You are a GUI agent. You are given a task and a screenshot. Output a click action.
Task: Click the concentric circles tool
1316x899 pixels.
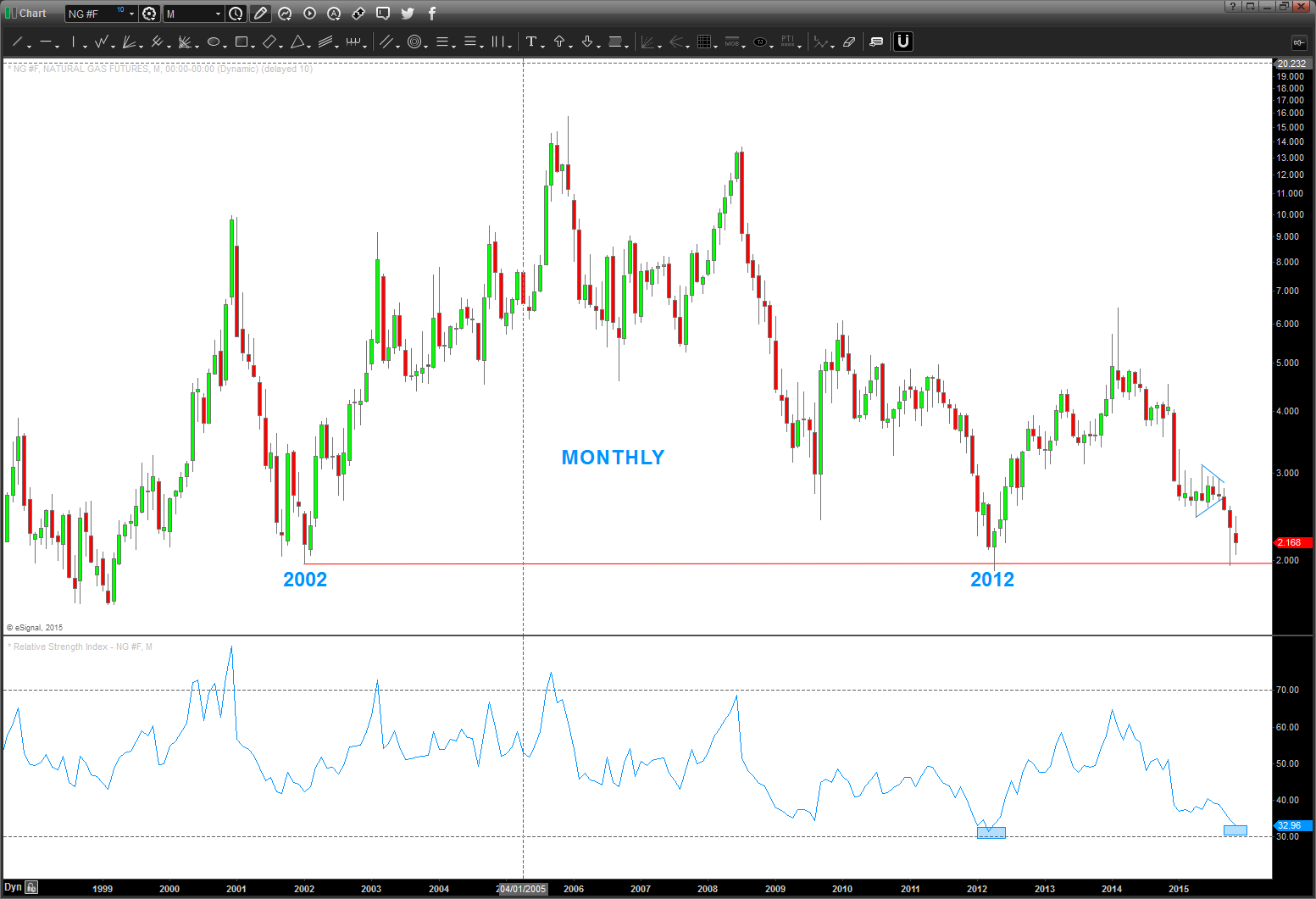pos(414,42)
